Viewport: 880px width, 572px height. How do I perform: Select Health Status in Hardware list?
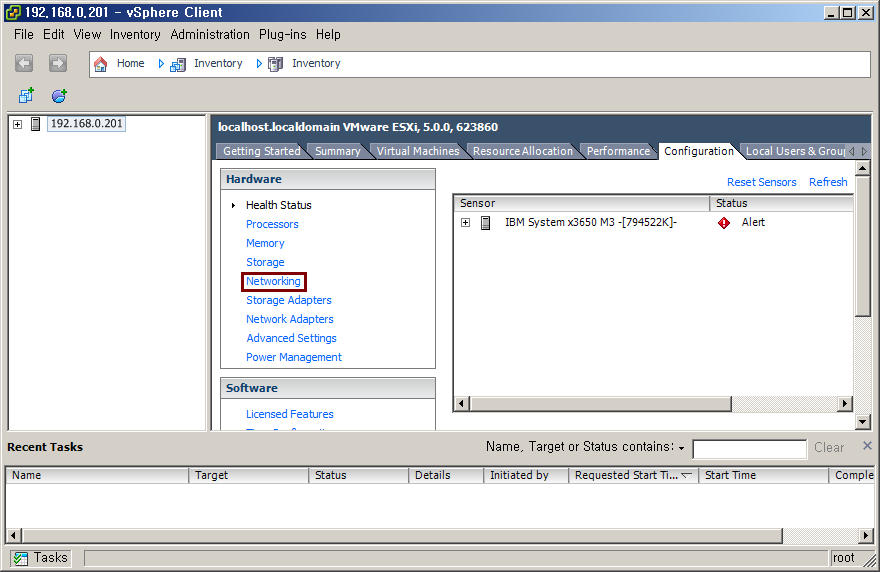278,205
